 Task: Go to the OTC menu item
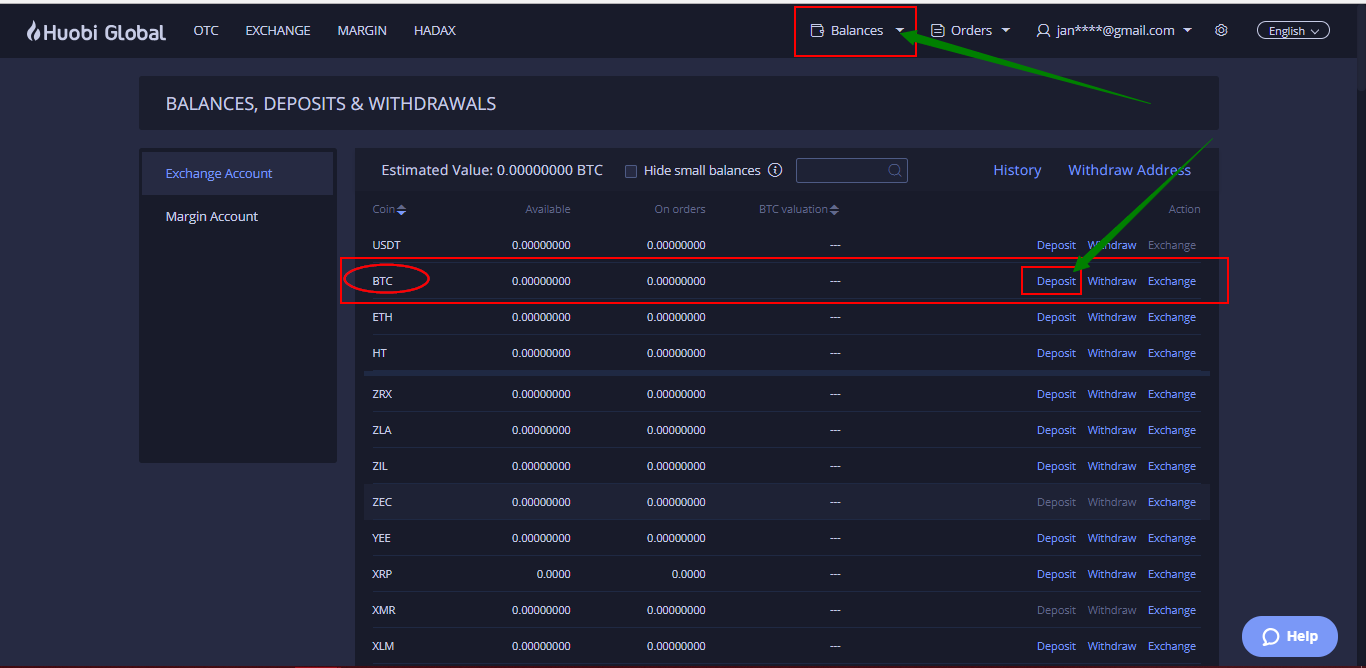206,31
